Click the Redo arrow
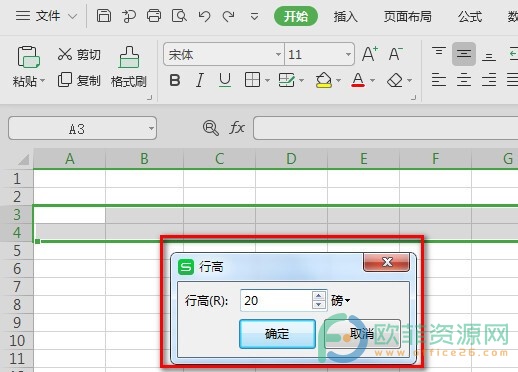This screenshot has height=372, width=518. tap(228, 16)
